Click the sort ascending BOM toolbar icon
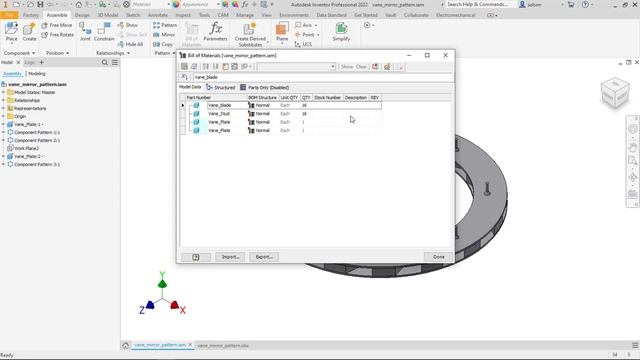 click(x=206, y=67)
